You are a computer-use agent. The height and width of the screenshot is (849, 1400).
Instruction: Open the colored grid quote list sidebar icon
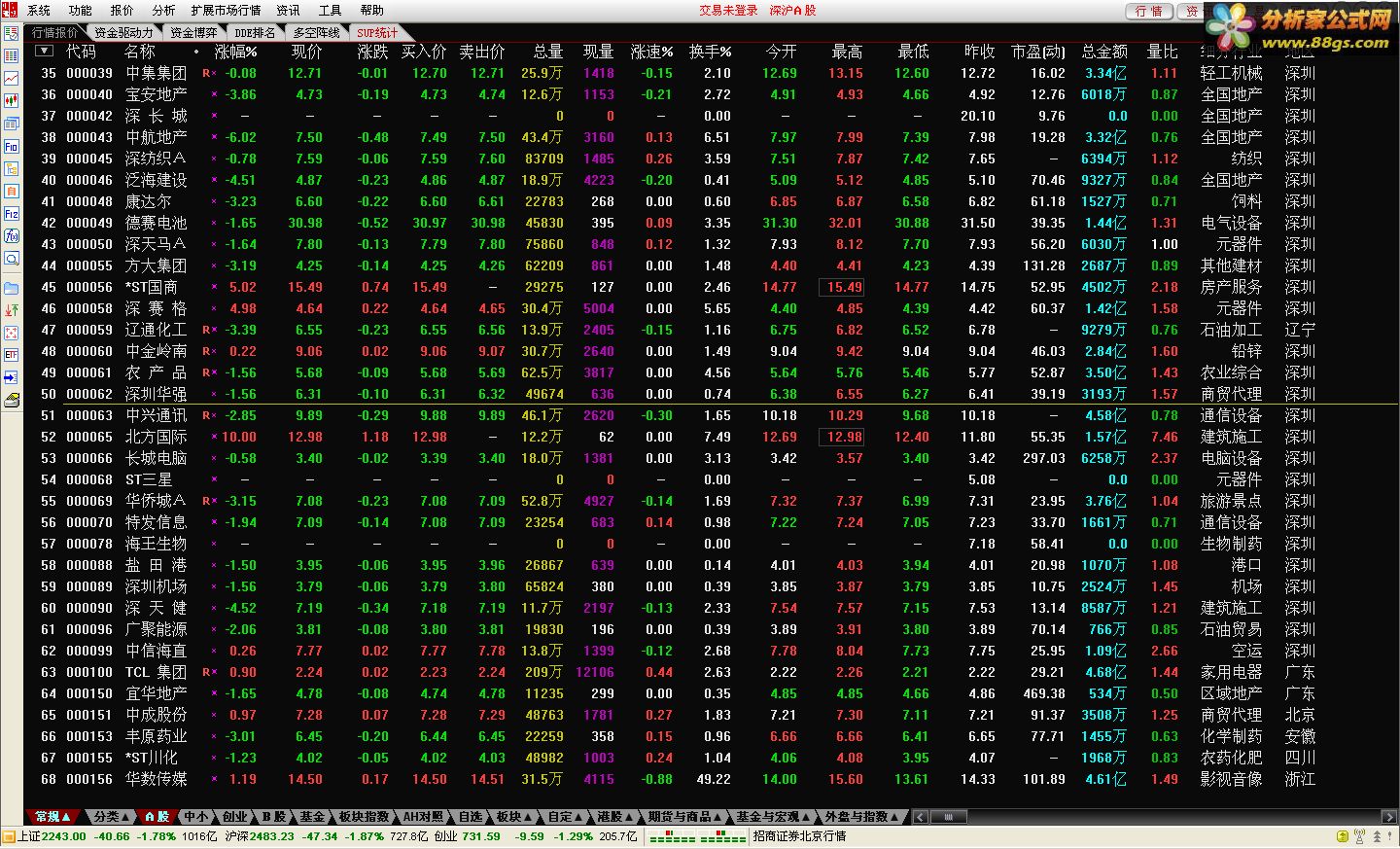[12, 56]
